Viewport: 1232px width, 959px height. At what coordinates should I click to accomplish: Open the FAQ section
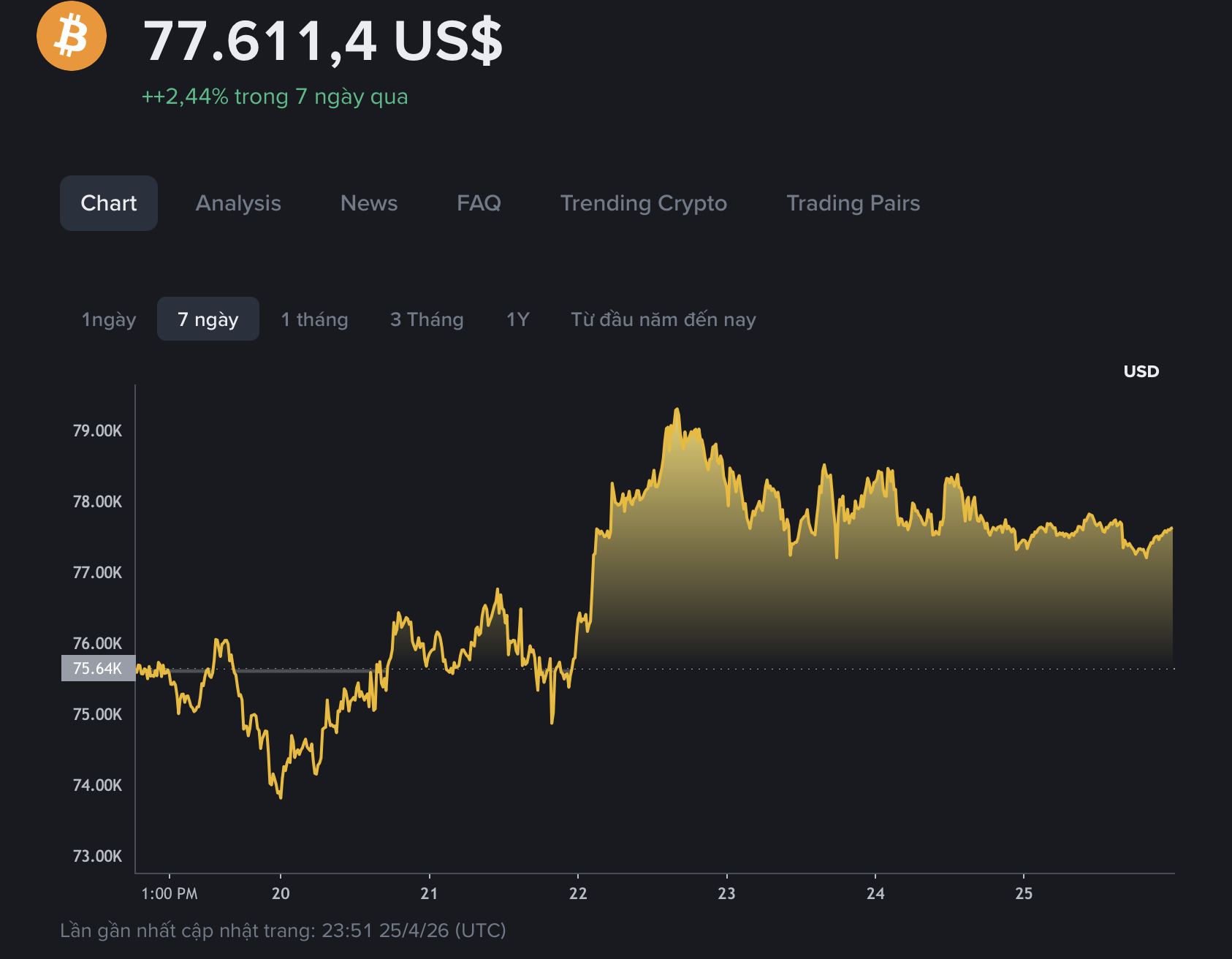[479, 203]
